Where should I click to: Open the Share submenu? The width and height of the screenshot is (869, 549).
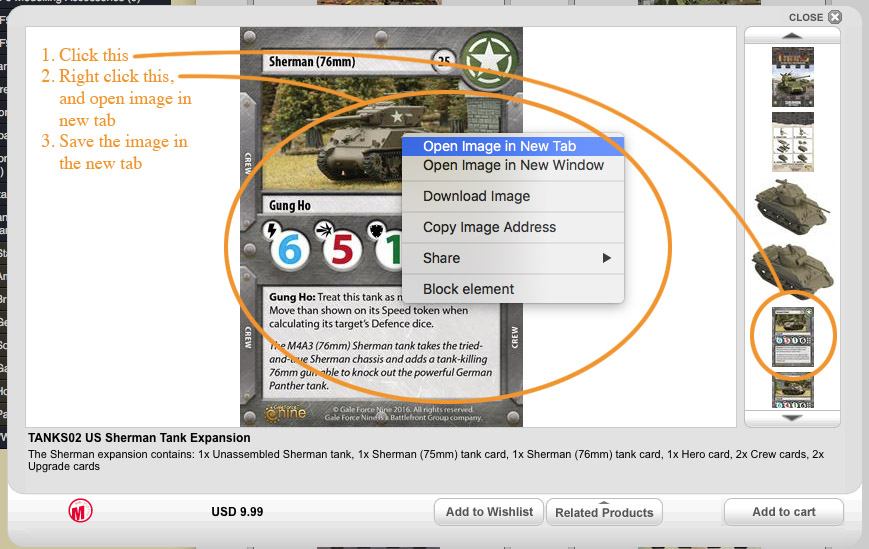pos(513,258)
